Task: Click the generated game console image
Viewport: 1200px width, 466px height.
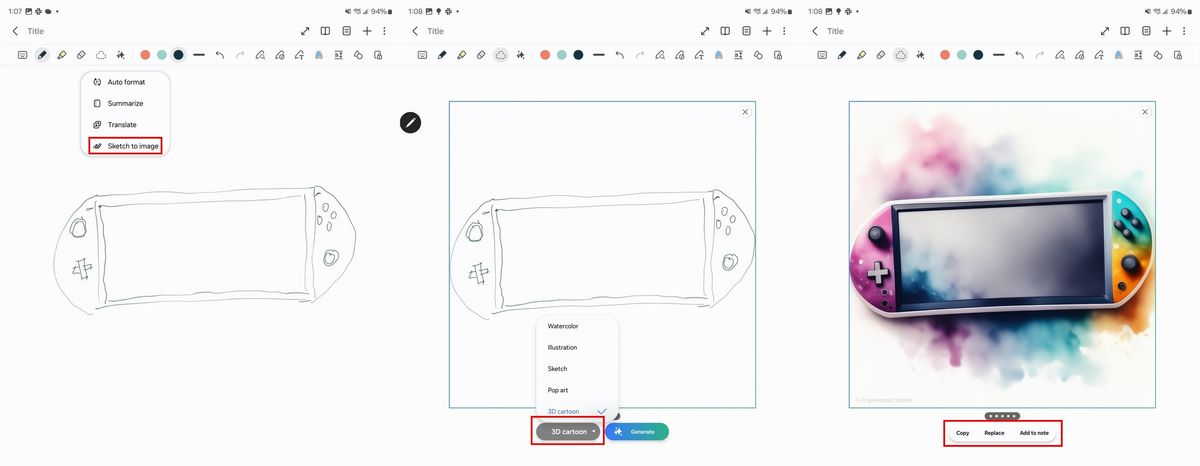Action: pos(1002,255)
